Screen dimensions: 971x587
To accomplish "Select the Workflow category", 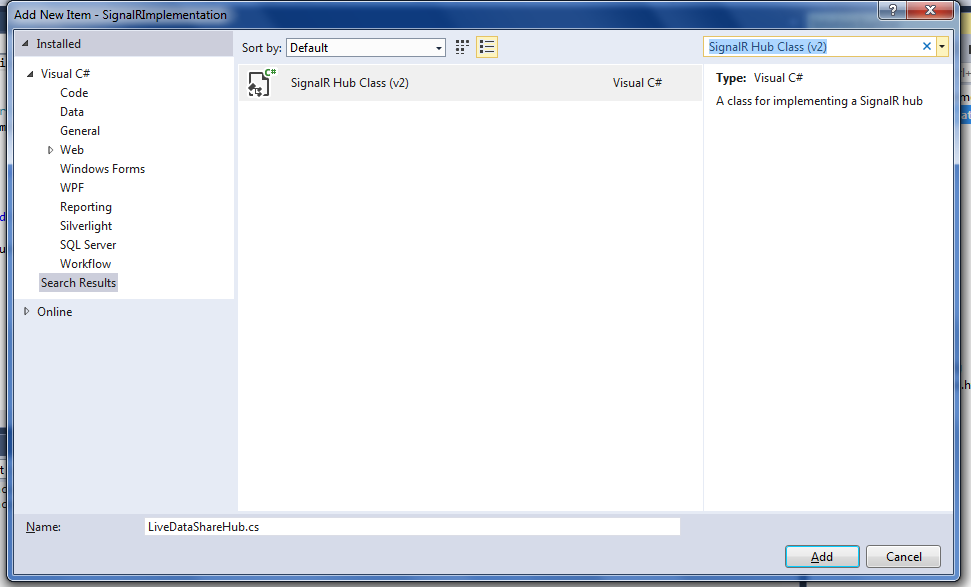I will (85, 264).
